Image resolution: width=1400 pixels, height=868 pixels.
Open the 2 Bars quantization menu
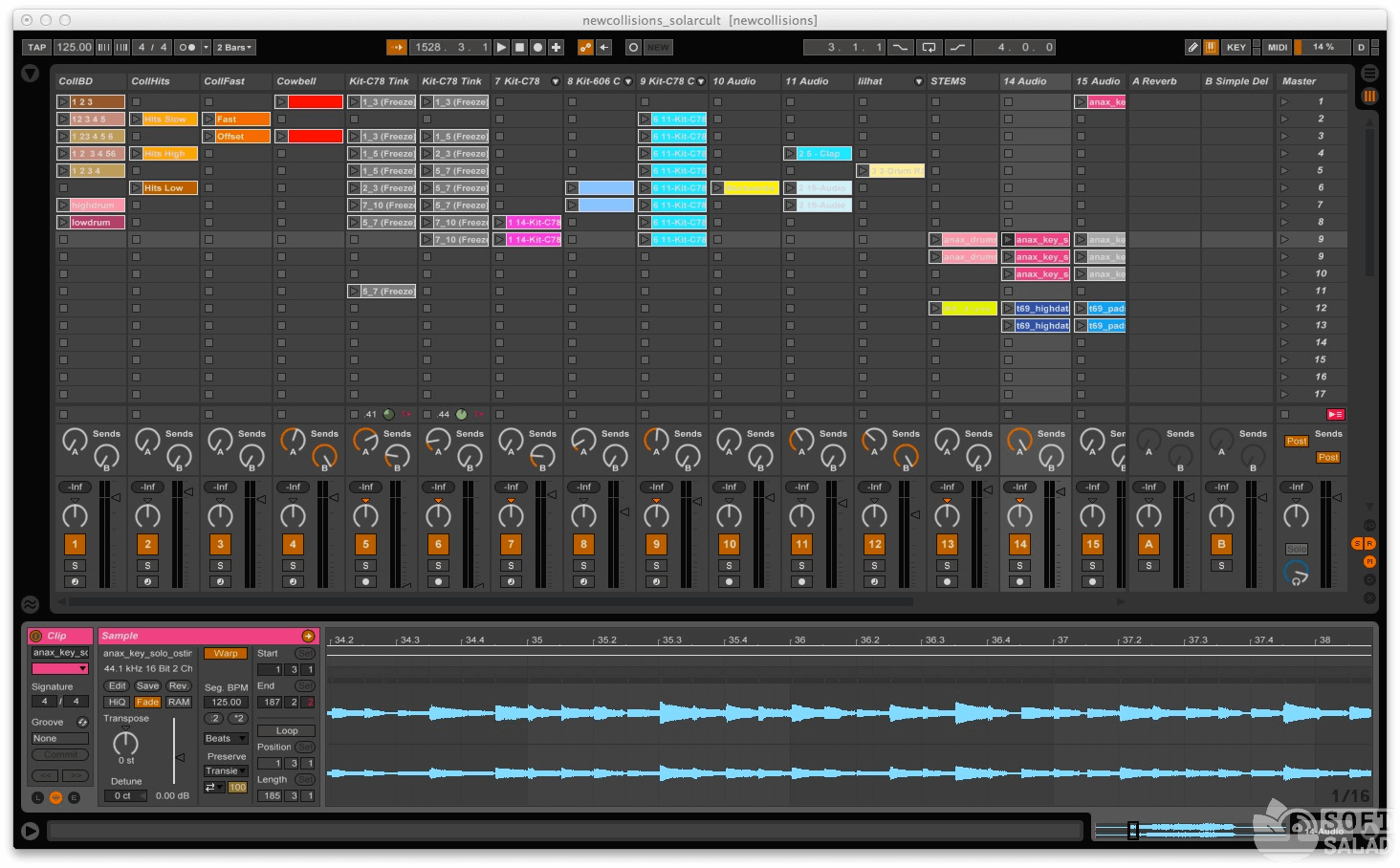tap(234, 47)
